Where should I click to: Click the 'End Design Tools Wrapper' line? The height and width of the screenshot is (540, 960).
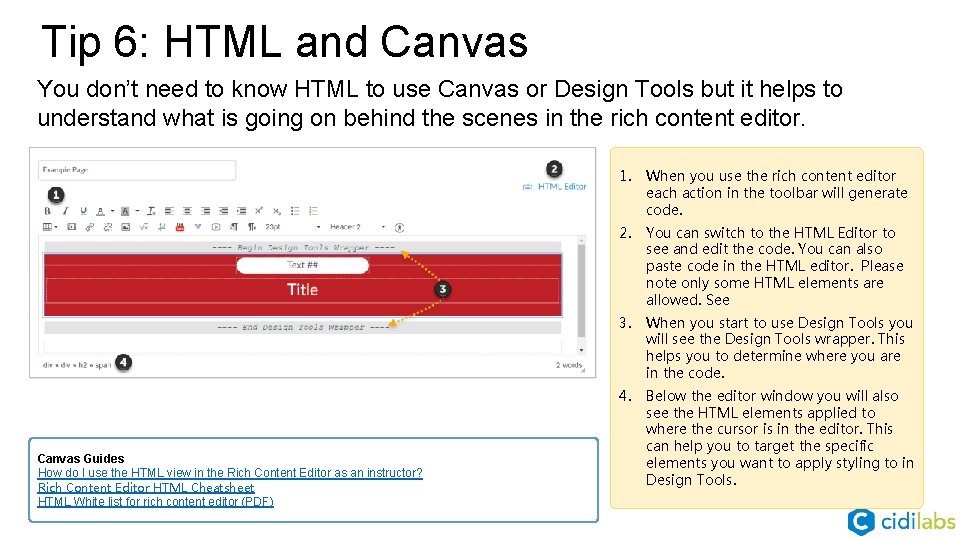tap(304, 327)
